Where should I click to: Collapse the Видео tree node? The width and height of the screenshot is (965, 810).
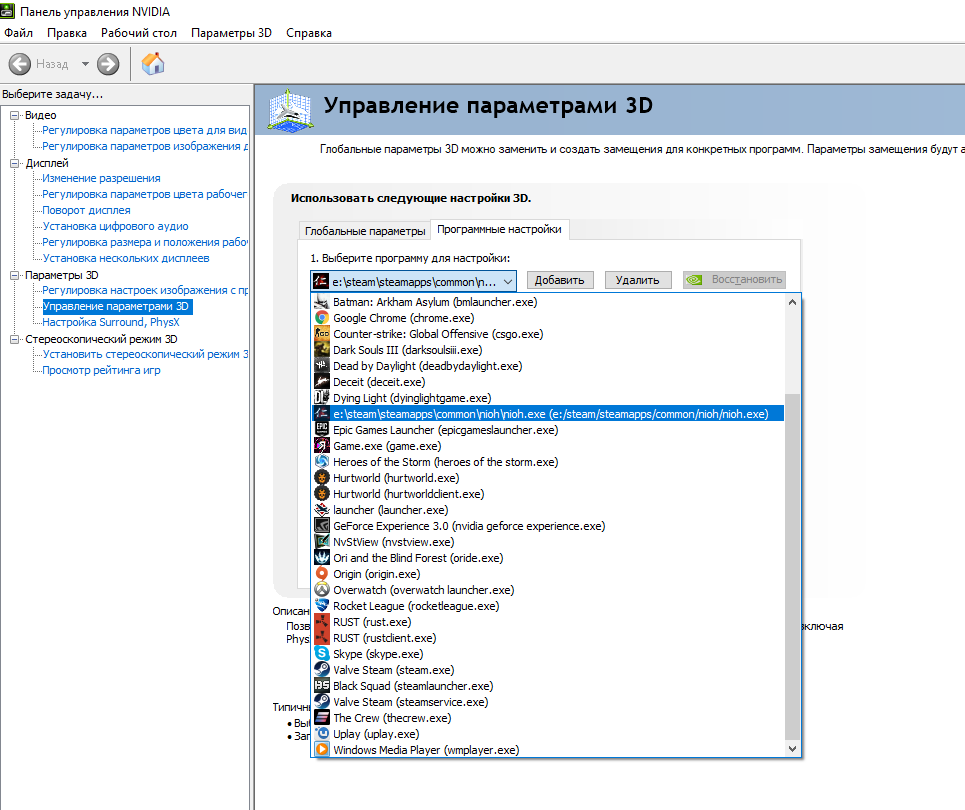click(14, 115)
